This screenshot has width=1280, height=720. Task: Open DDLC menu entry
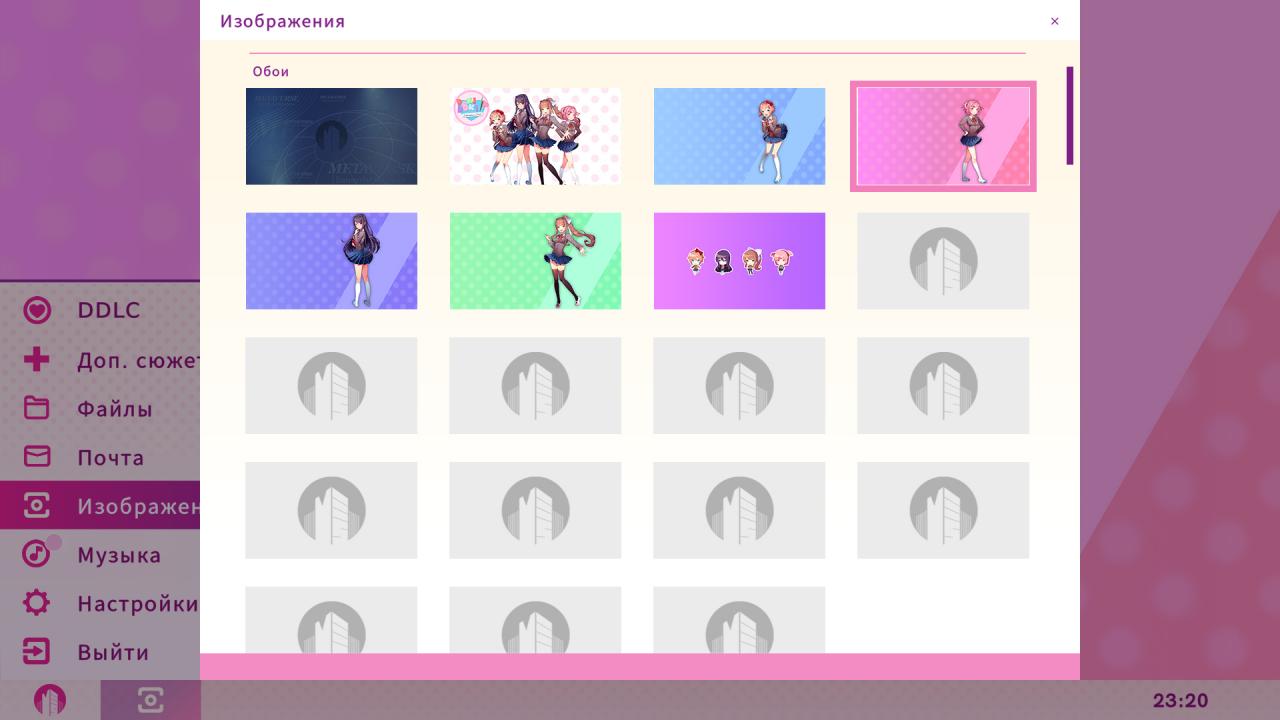(100, 310)
